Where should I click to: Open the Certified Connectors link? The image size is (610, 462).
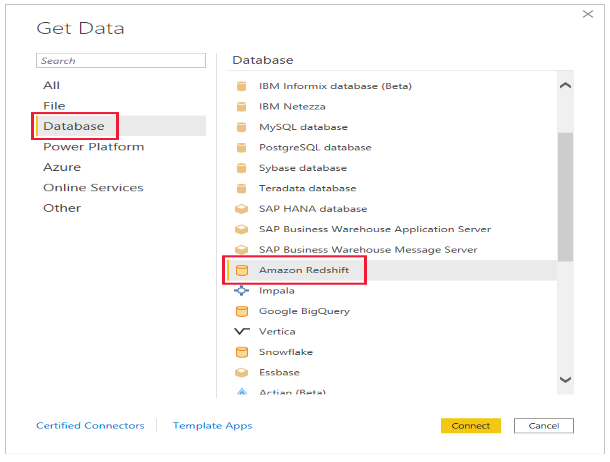[90, 426]
